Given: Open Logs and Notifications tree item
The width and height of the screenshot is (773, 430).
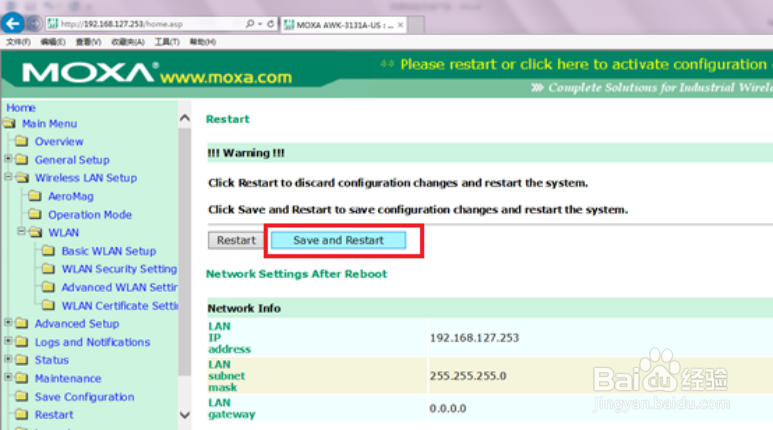Looking at the screenshot, I should [92, 342].
